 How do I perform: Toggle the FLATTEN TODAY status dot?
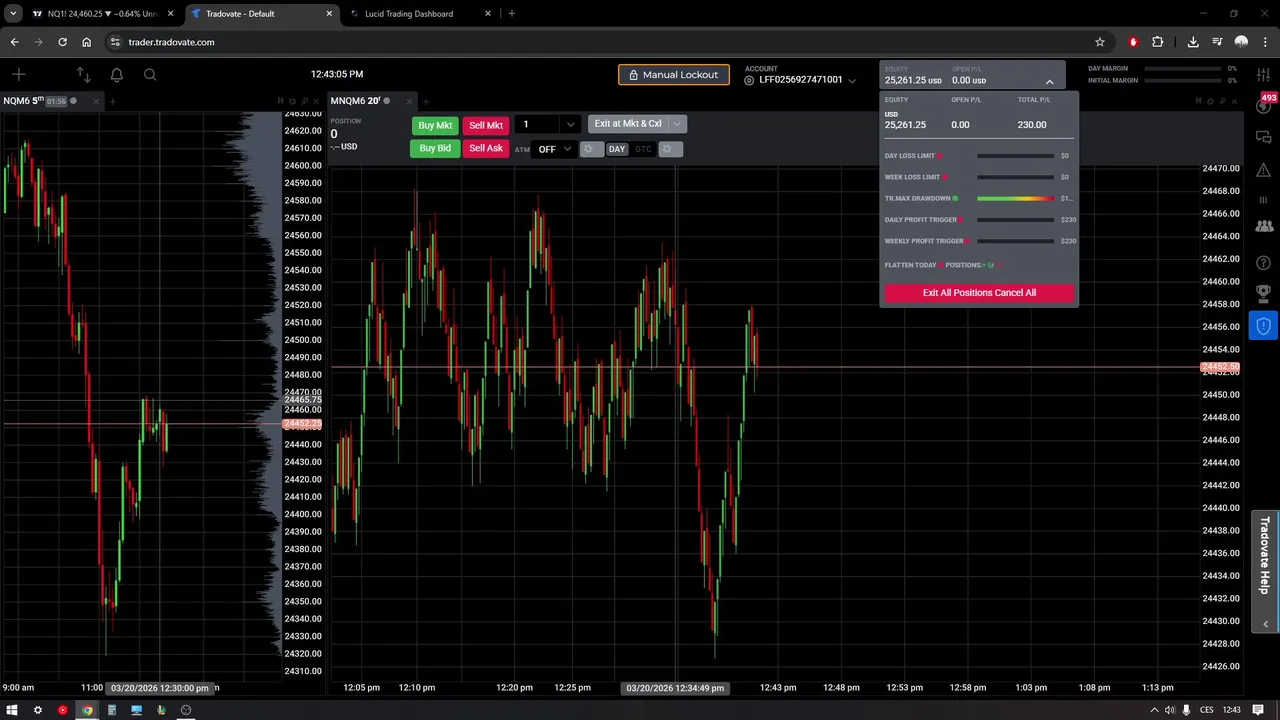pos(941,265)
